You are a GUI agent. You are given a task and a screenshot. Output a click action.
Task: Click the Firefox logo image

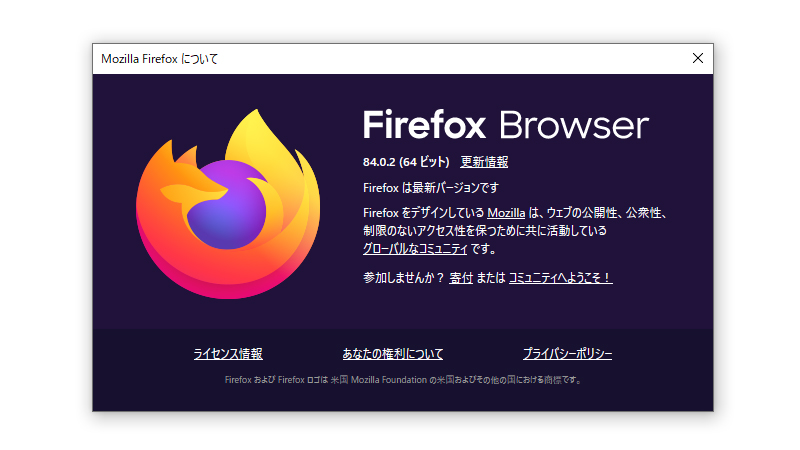(x=228, y=204)
